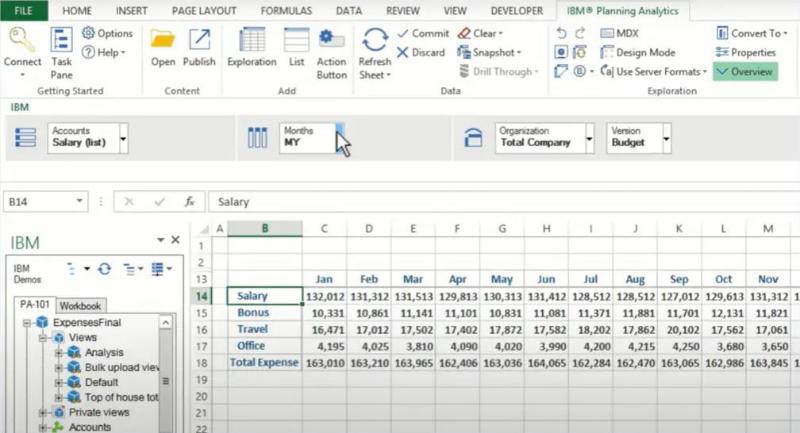Open exploration Properties
Screen dimensions: 800x433
pyautogui.click(x=745, y=53)
